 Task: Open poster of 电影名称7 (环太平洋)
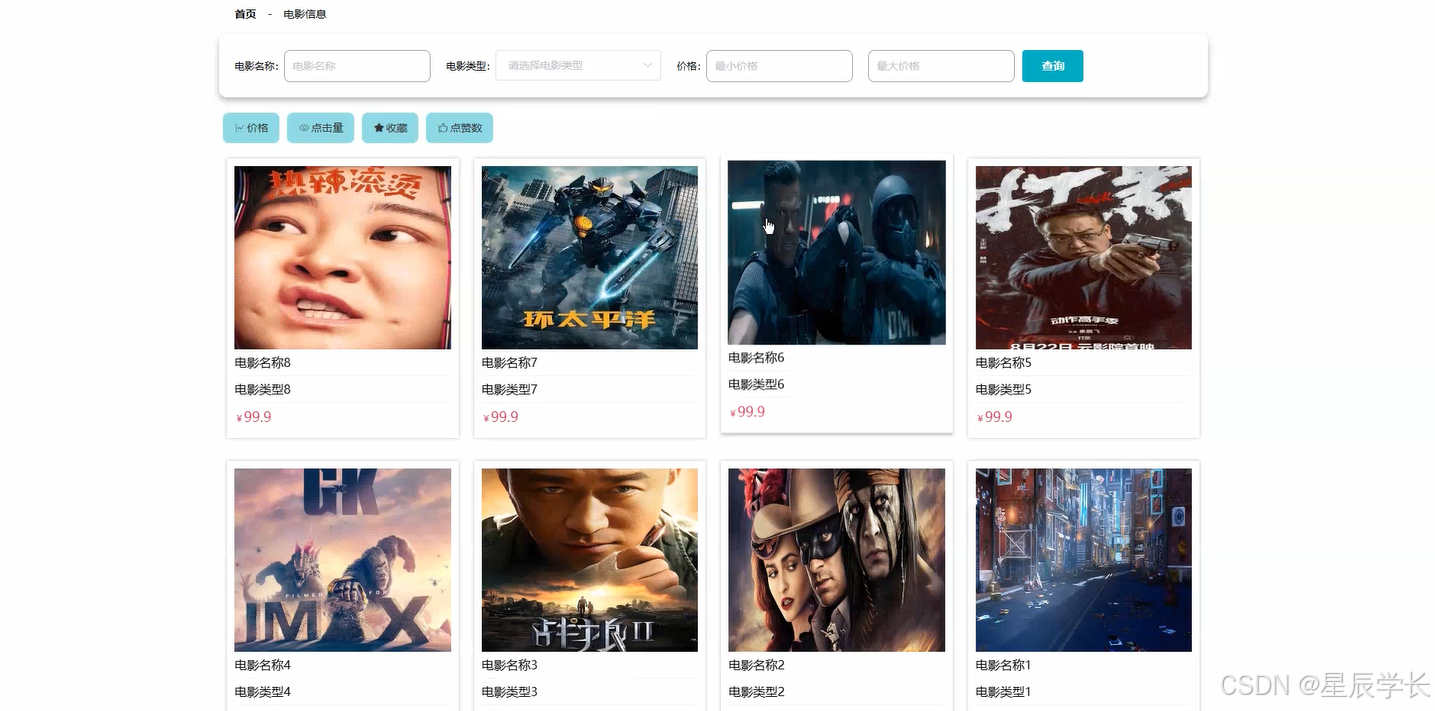[x=590, y=257]
